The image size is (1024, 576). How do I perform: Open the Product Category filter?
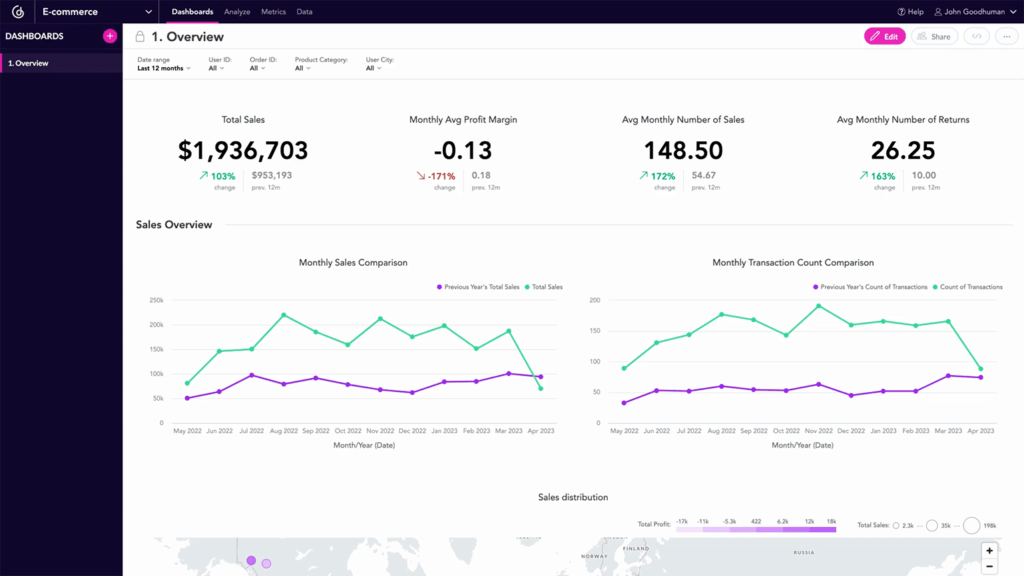click(x=321, y=64)
